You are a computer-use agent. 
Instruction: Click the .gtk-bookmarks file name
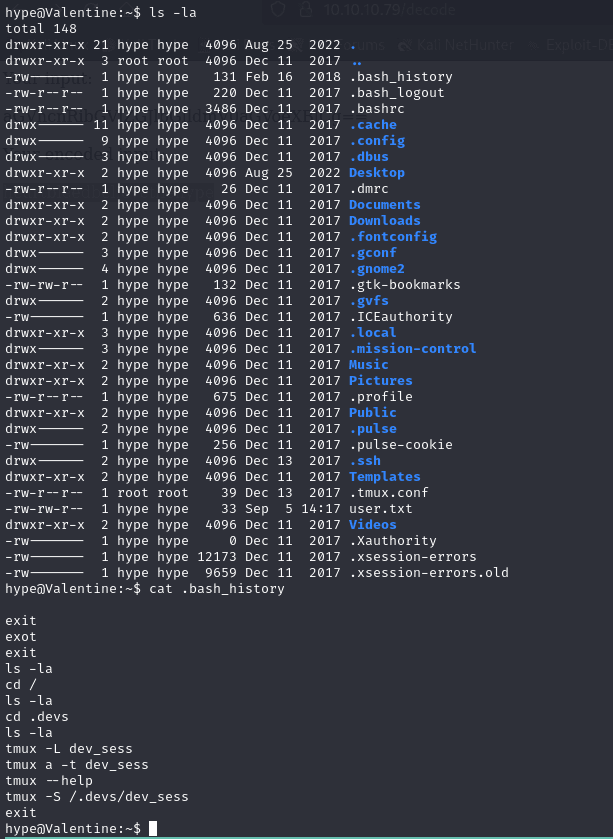point(404,285)
